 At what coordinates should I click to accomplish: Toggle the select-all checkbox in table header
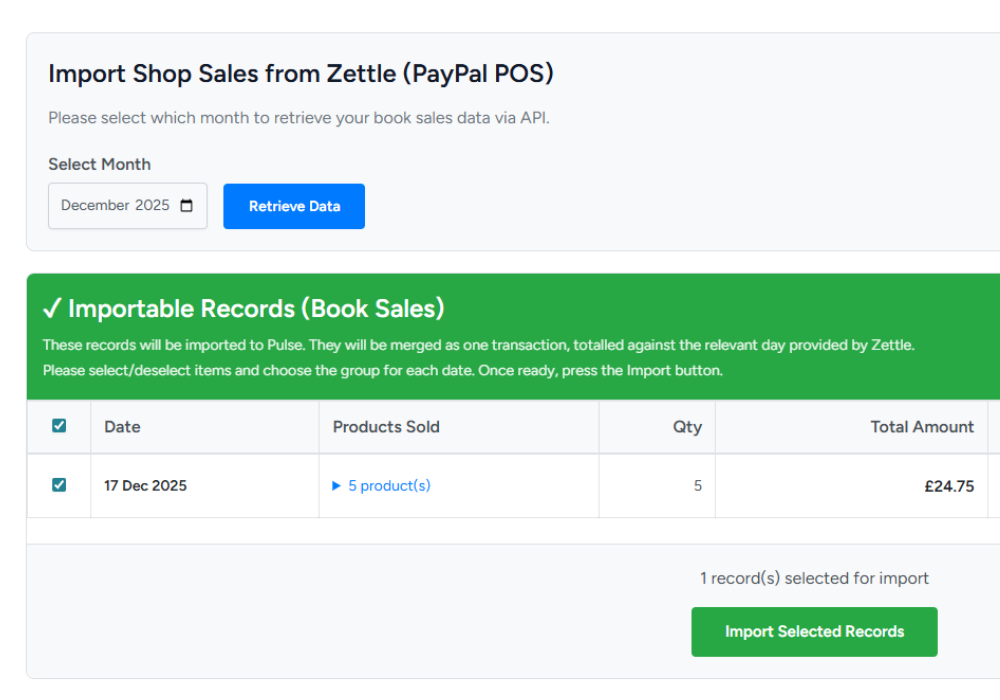pyautogui.click(x=59, y=426)
